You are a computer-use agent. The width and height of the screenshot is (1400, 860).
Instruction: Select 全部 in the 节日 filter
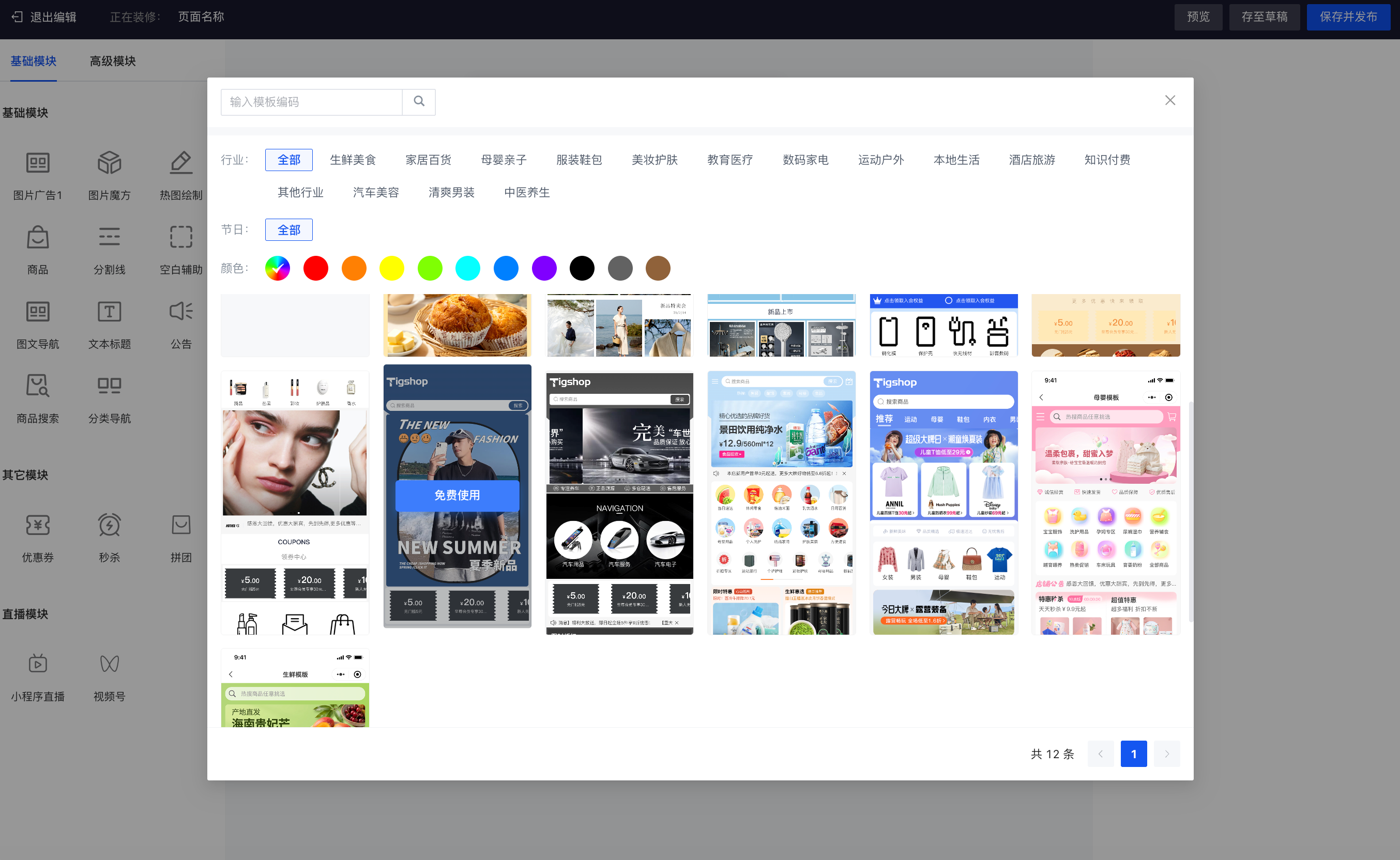point(289,231)
